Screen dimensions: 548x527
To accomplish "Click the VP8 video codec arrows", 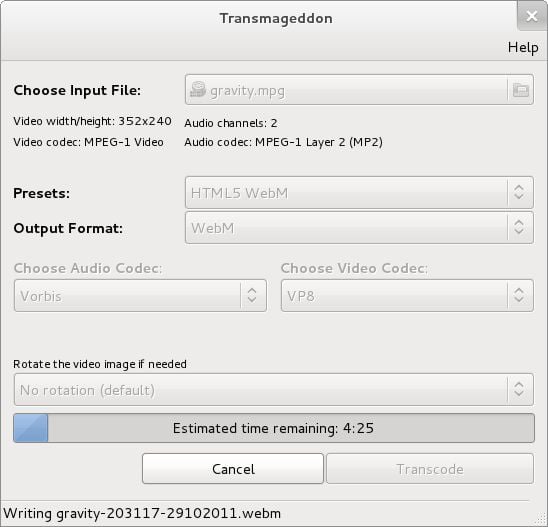I will [519, 295].
